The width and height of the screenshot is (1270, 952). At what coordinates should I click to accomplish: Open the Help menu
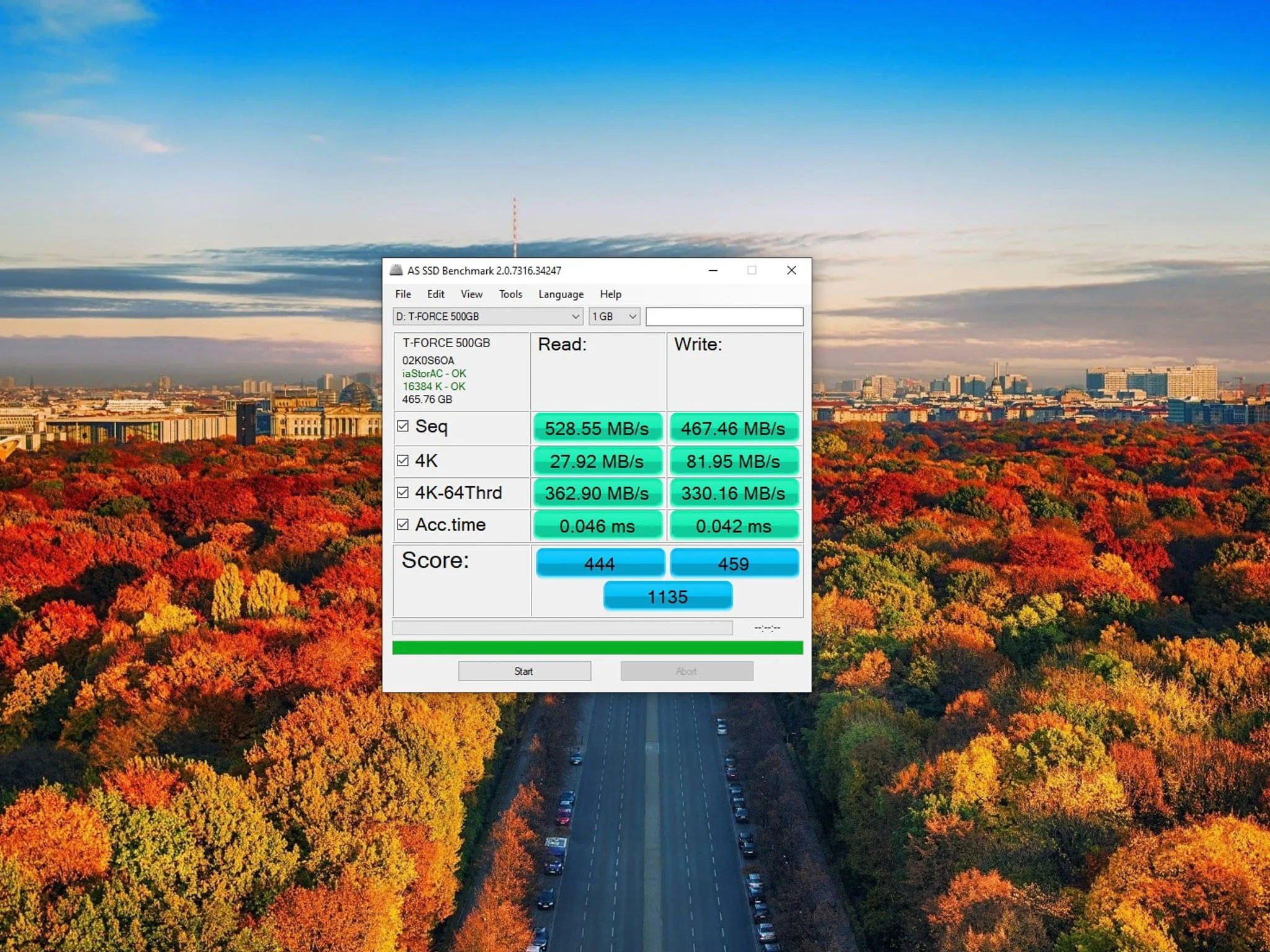(x=610, y=294)
